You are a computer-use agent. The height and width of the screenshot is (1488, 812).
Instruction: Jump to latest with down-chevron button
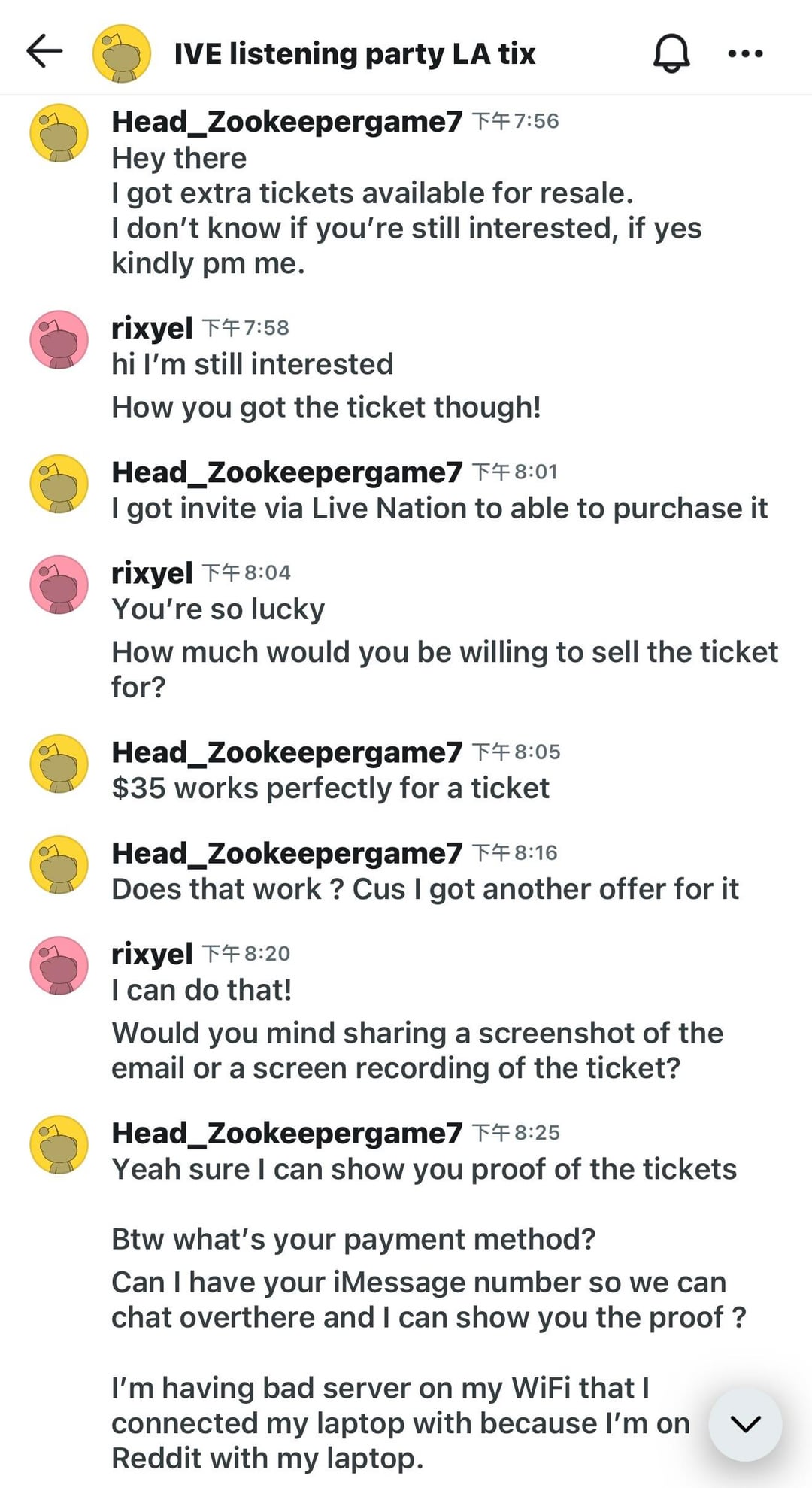click(x=745, y=1424)
